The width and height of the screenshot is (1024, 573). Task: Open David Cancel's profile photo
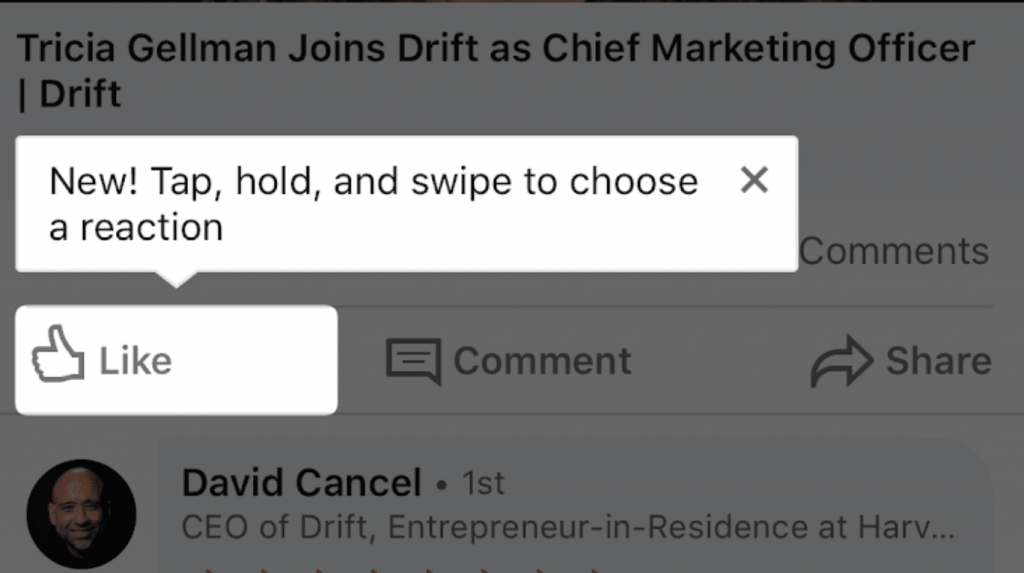tap(81, 514)
